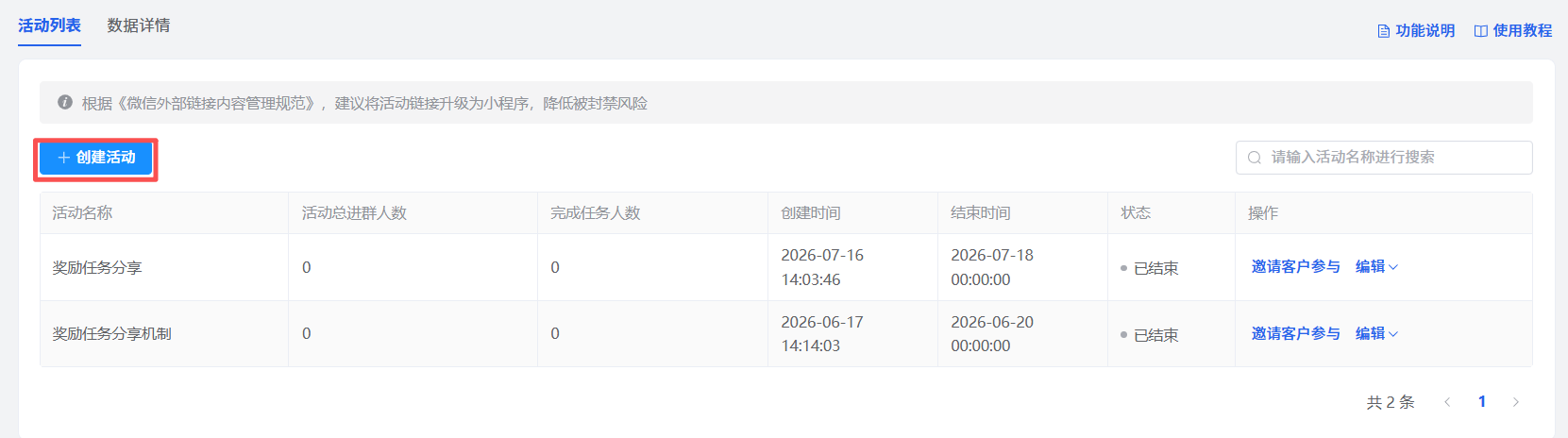Click the 功能说明 document icon

tap(1384, 31)
